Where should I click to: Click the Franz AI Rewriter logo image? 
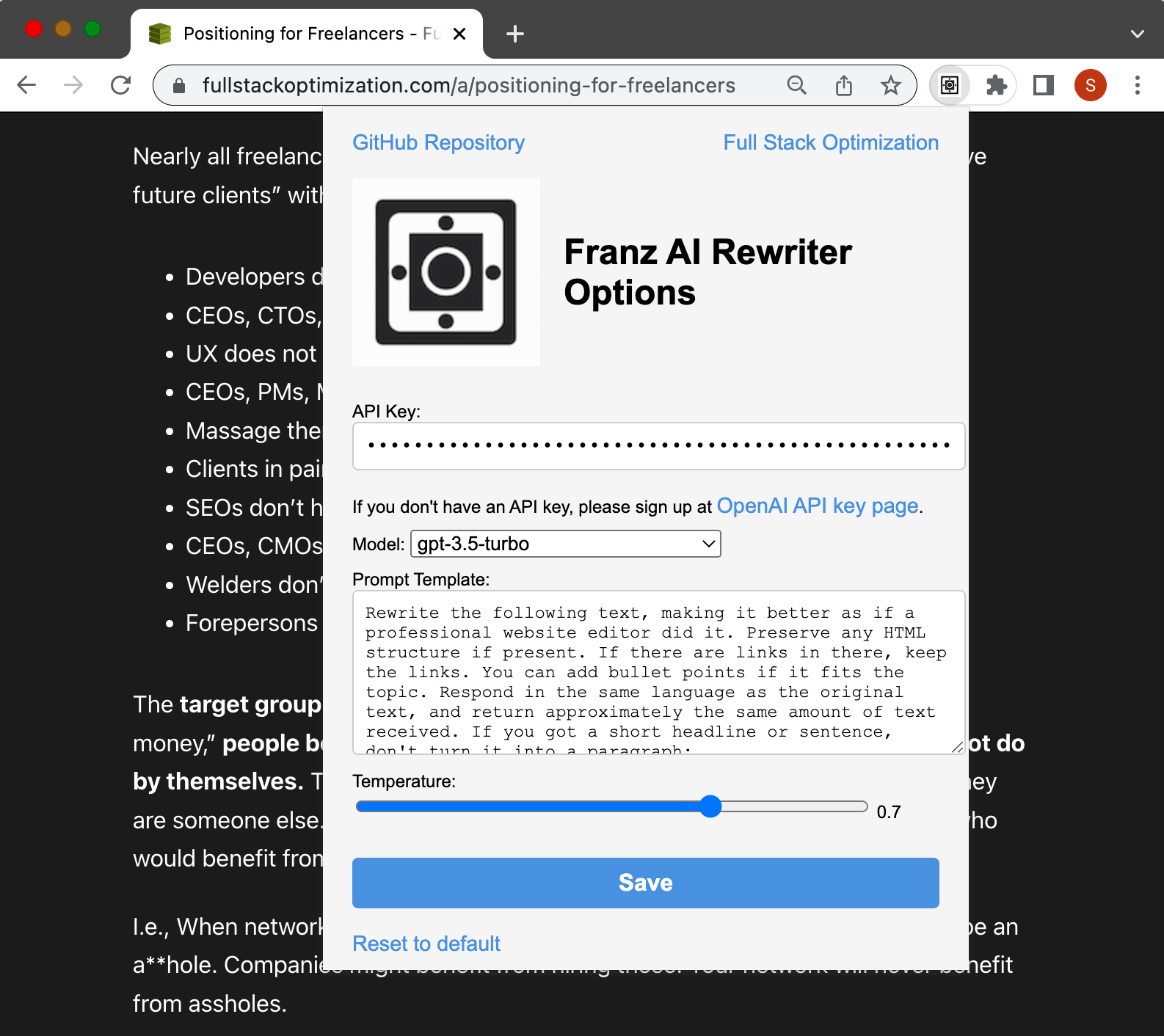point(446,272)
